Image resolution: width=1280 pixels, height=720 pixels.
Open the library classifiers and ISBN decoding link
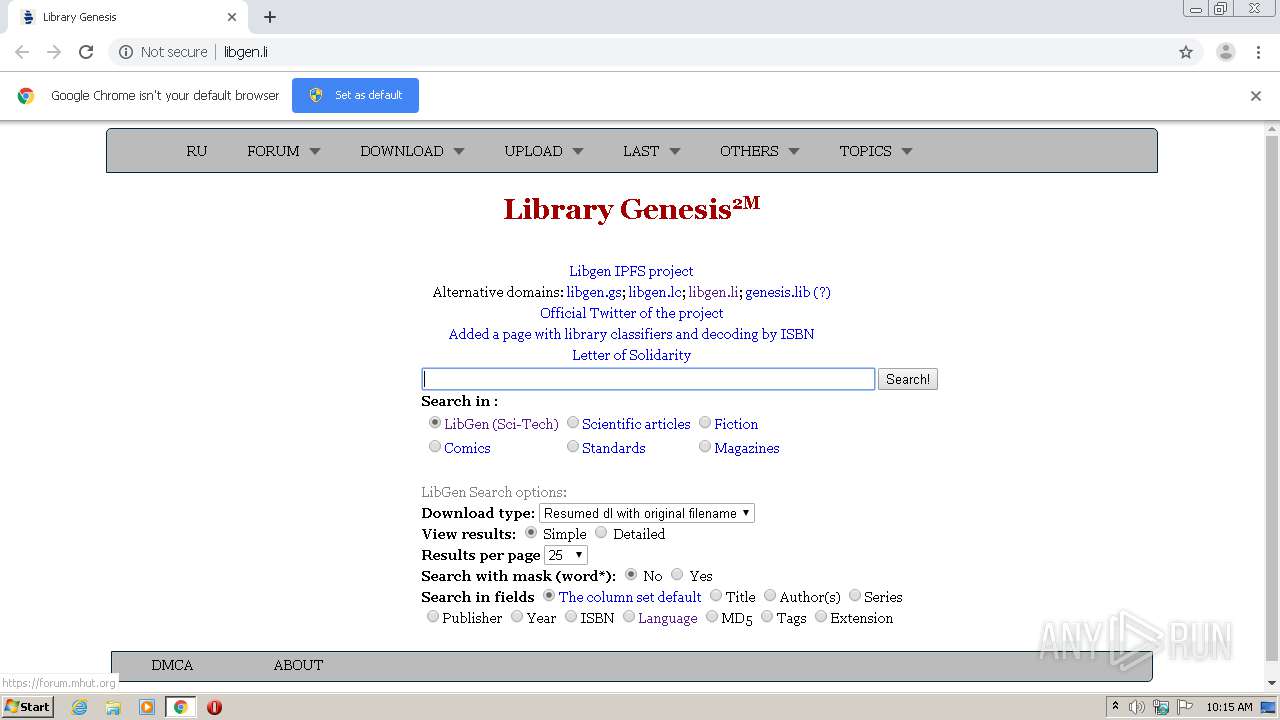tap(631, 334)
